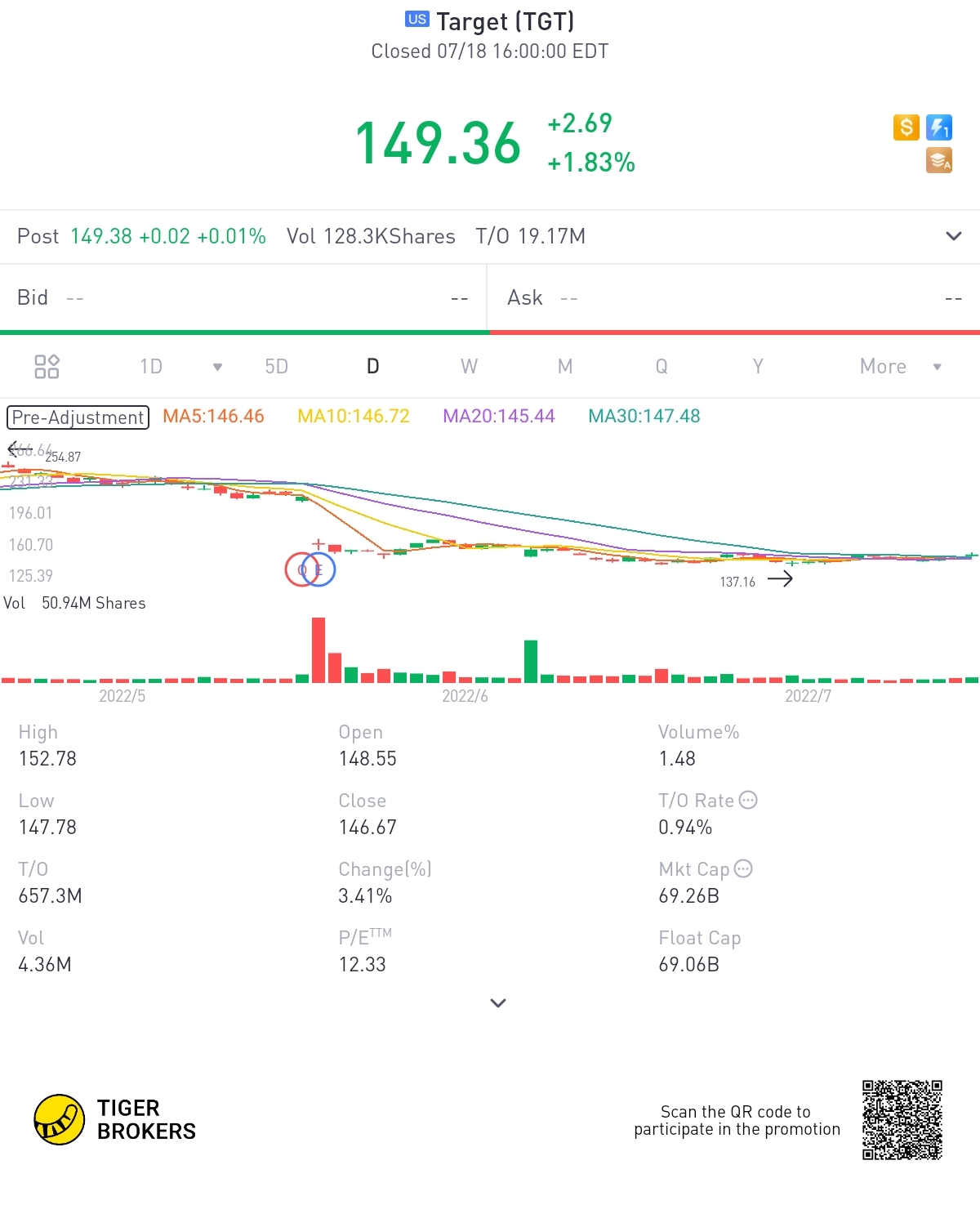Tap the +1.83% change value
Screen dimensions: 980x1214
point(591,162)
